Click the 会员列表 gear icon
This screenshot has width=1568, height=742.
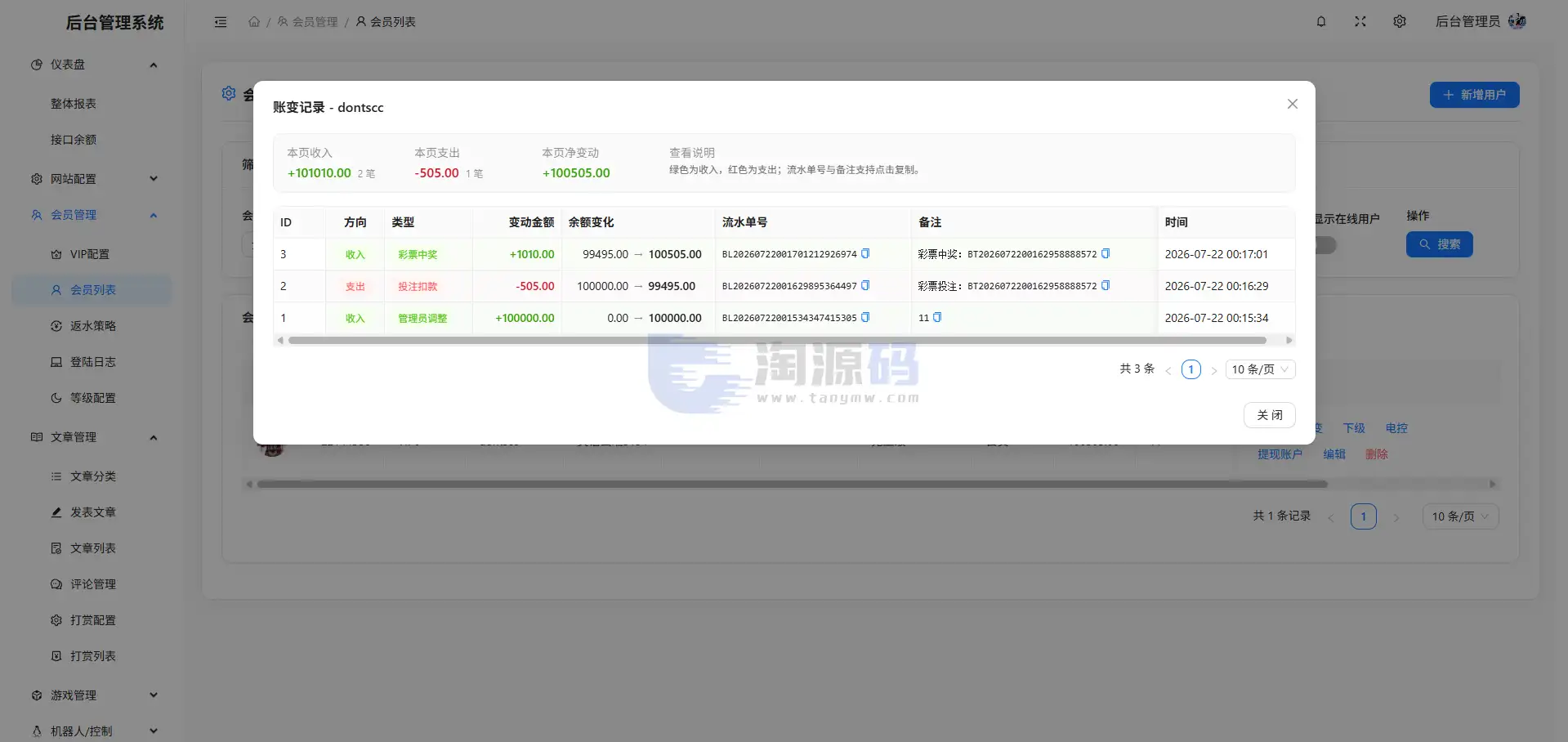point(229,94)
